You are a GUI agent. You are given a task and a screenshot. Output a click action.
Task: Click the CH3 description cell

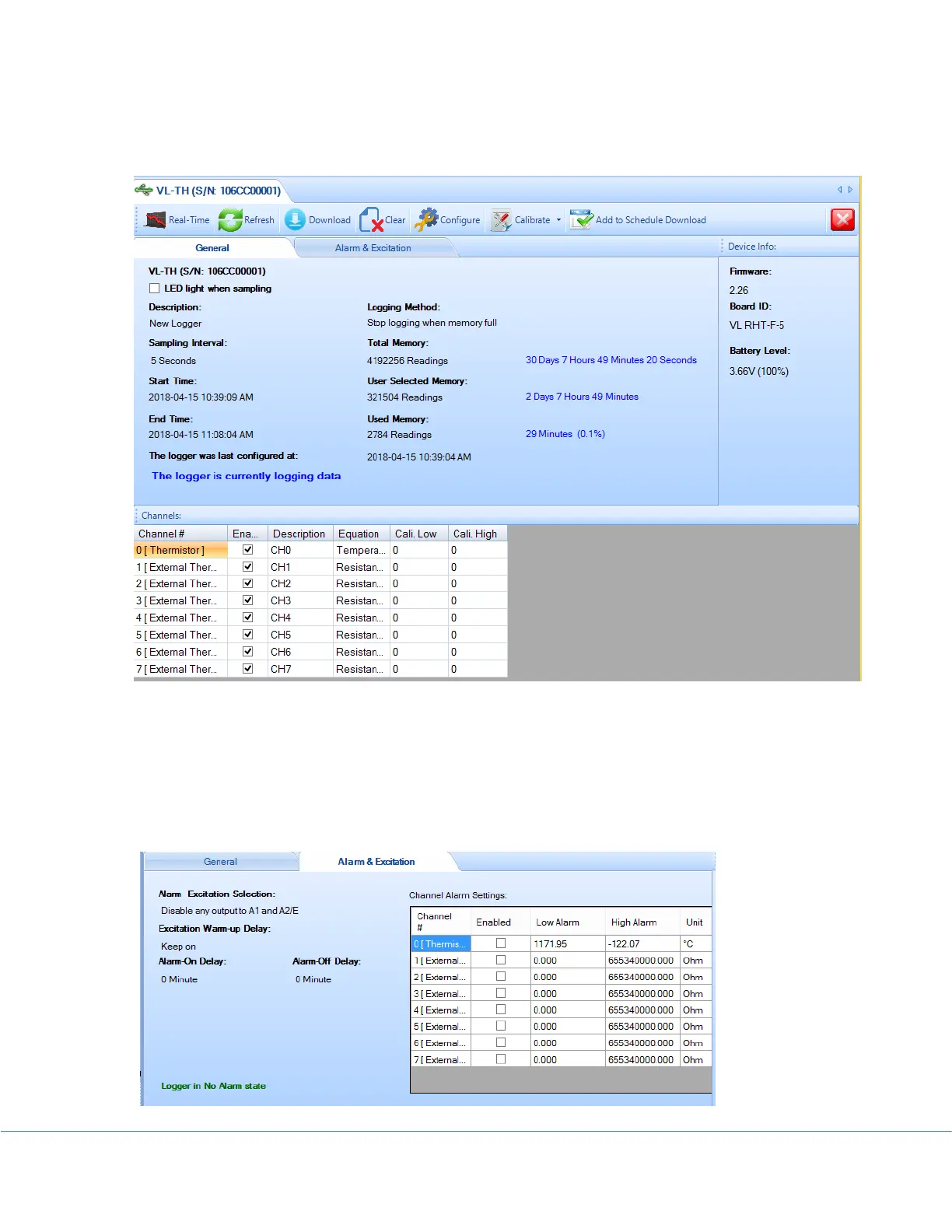[300, 600]
